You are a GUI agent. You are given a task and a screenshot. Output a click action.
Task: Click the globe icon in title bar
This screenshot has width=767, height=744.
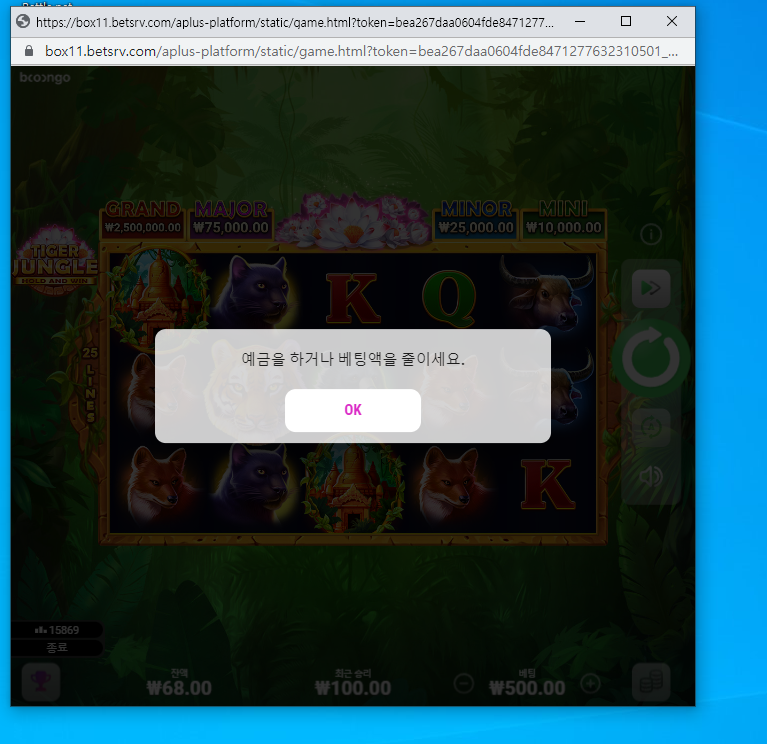23,22
